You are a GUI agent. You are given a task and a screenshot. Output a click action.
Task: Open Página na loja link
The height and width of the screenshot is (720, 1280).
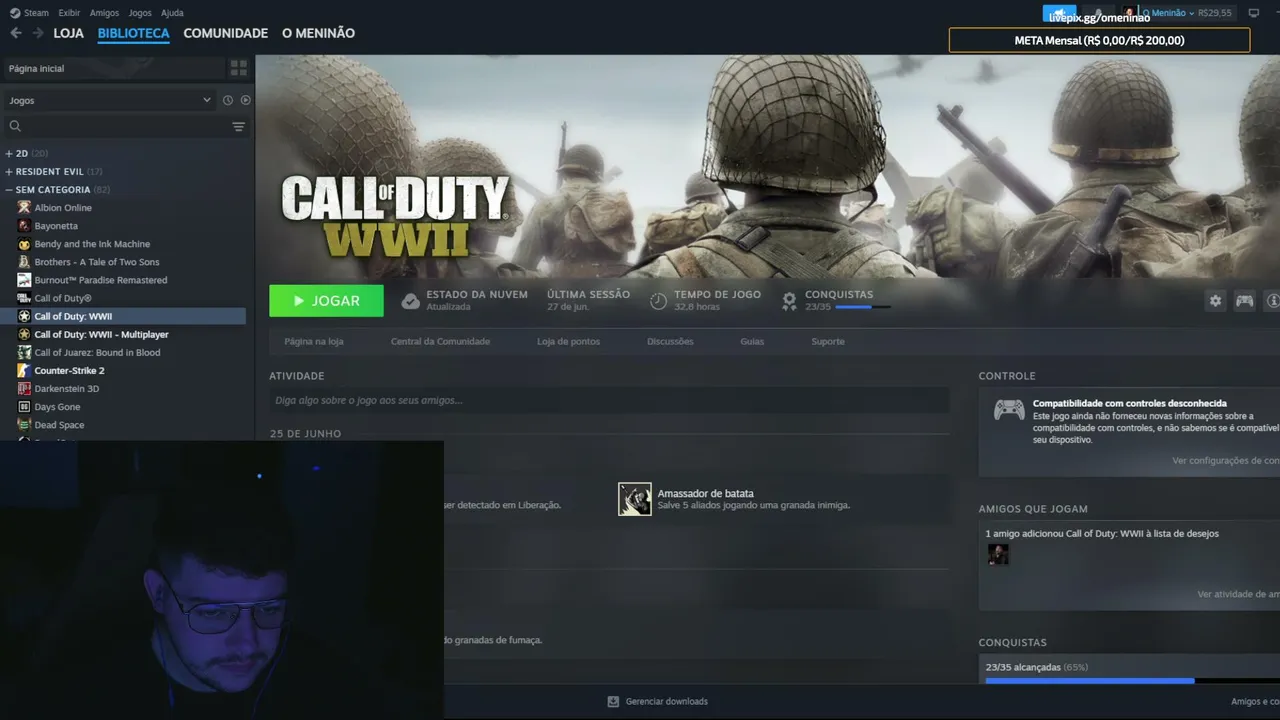tap(314, 341)
